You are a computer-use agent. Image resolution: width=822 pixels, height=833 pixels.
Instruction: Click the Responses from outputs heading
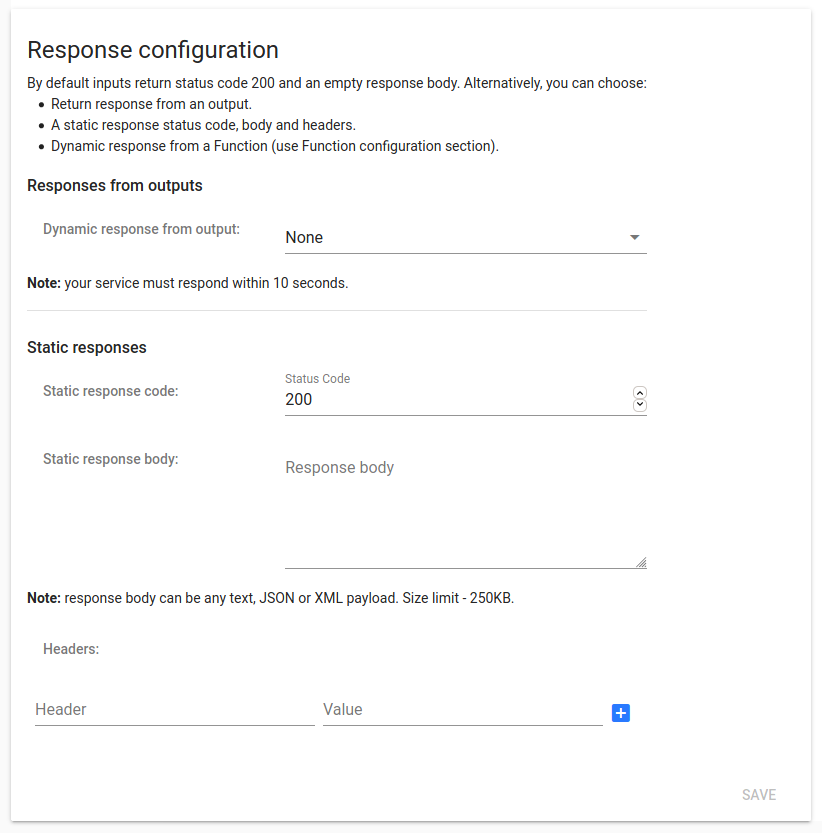pos(115,185)
